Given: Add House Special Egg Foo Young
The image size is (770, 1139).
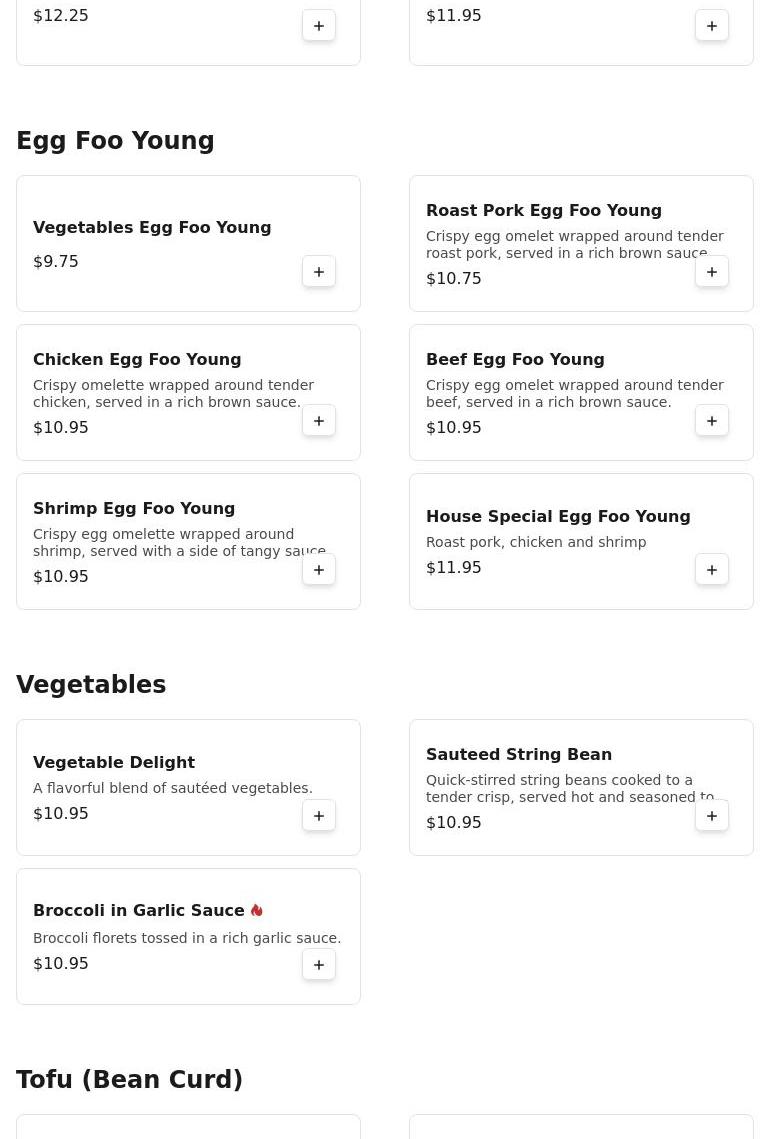Looking at the screenshot, I should click(x=712, y=570).
